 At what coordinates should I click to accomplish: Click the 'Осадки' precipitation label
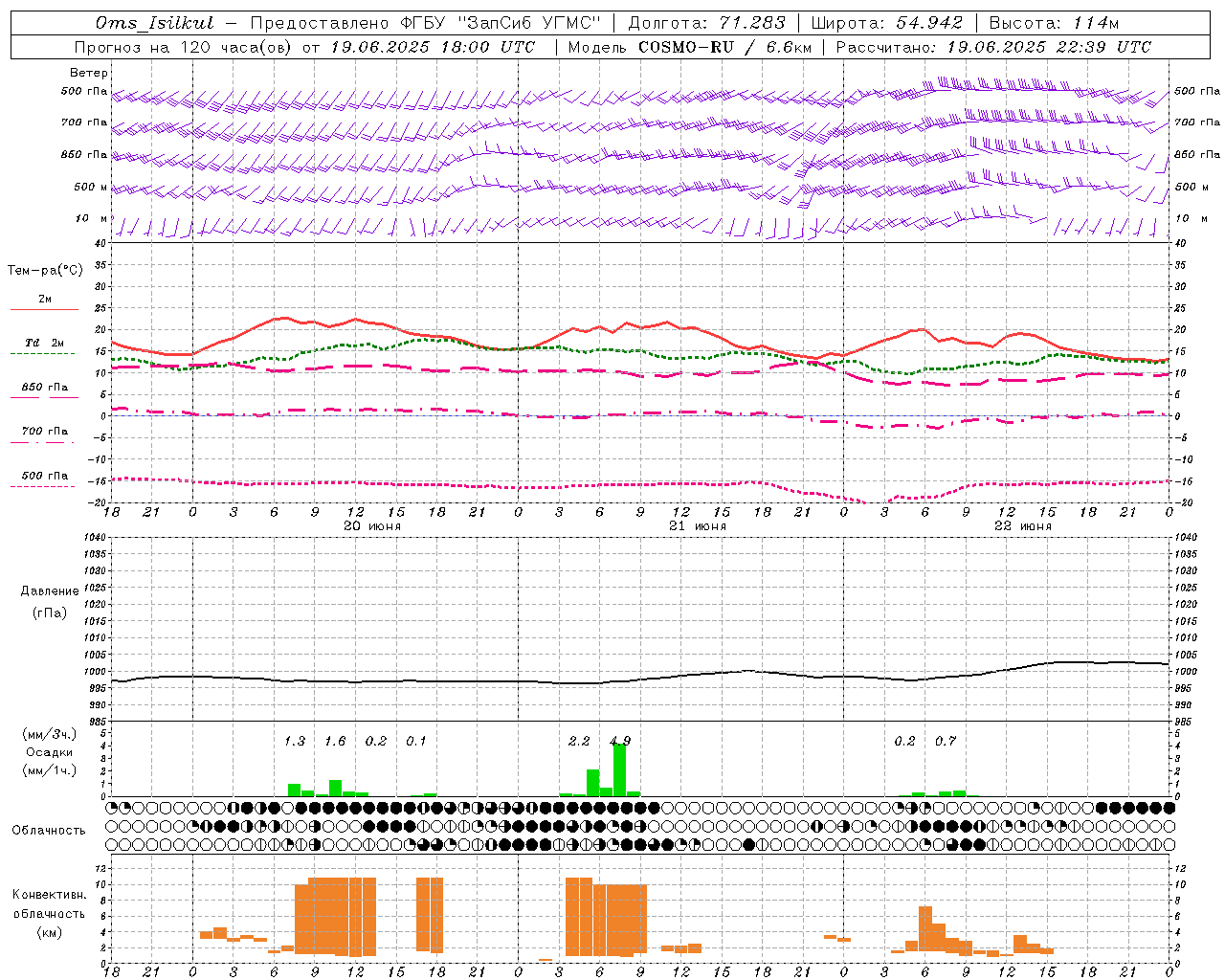pos(50,752)
